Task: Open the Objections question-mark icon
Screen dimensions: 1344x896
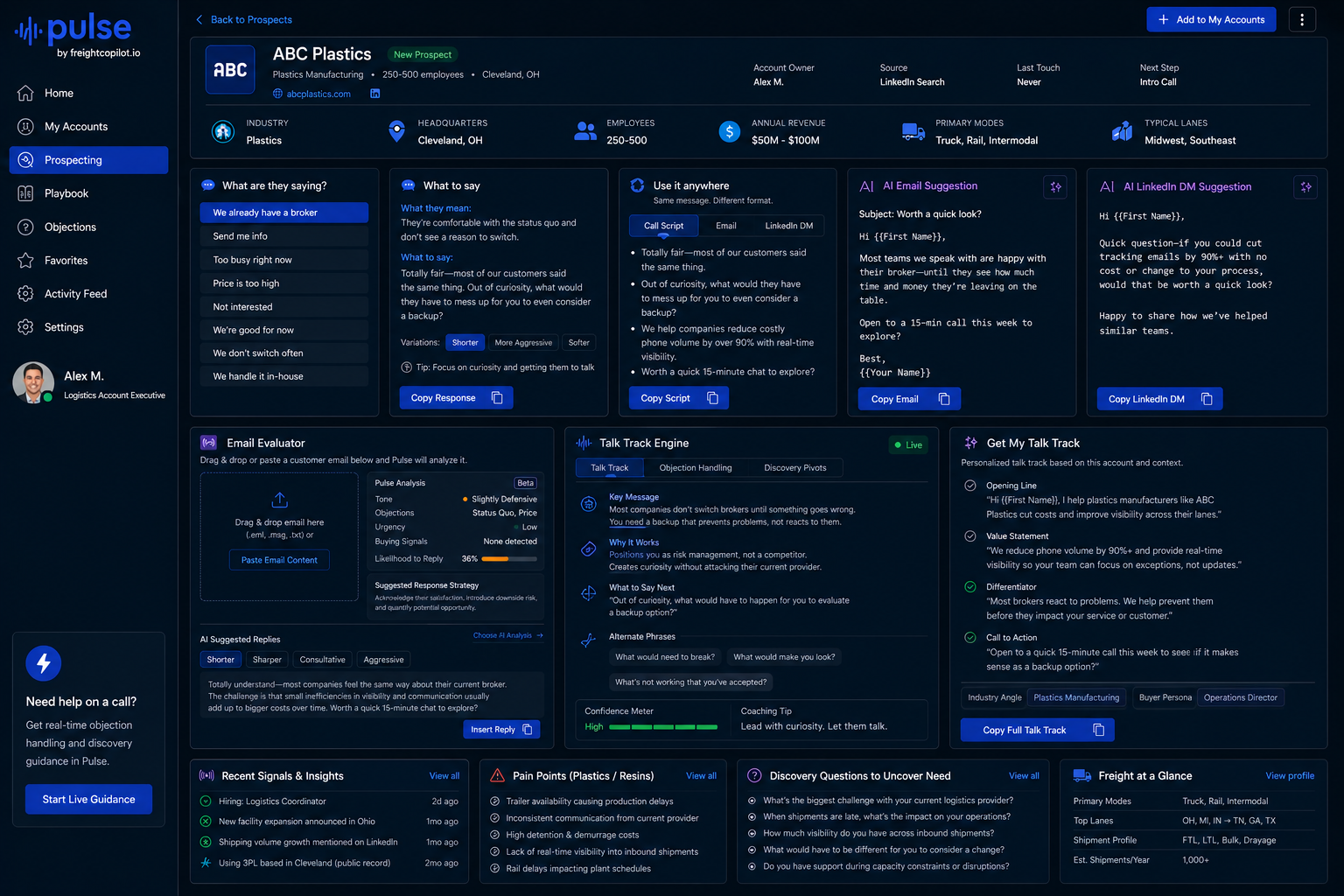Action: click(25, 227)
